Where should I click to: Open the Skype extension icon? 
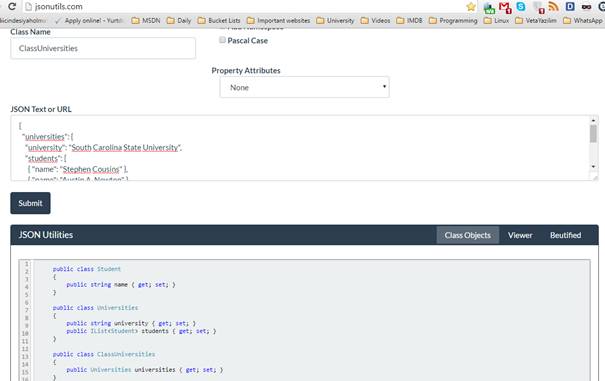[x=521, y=7]
